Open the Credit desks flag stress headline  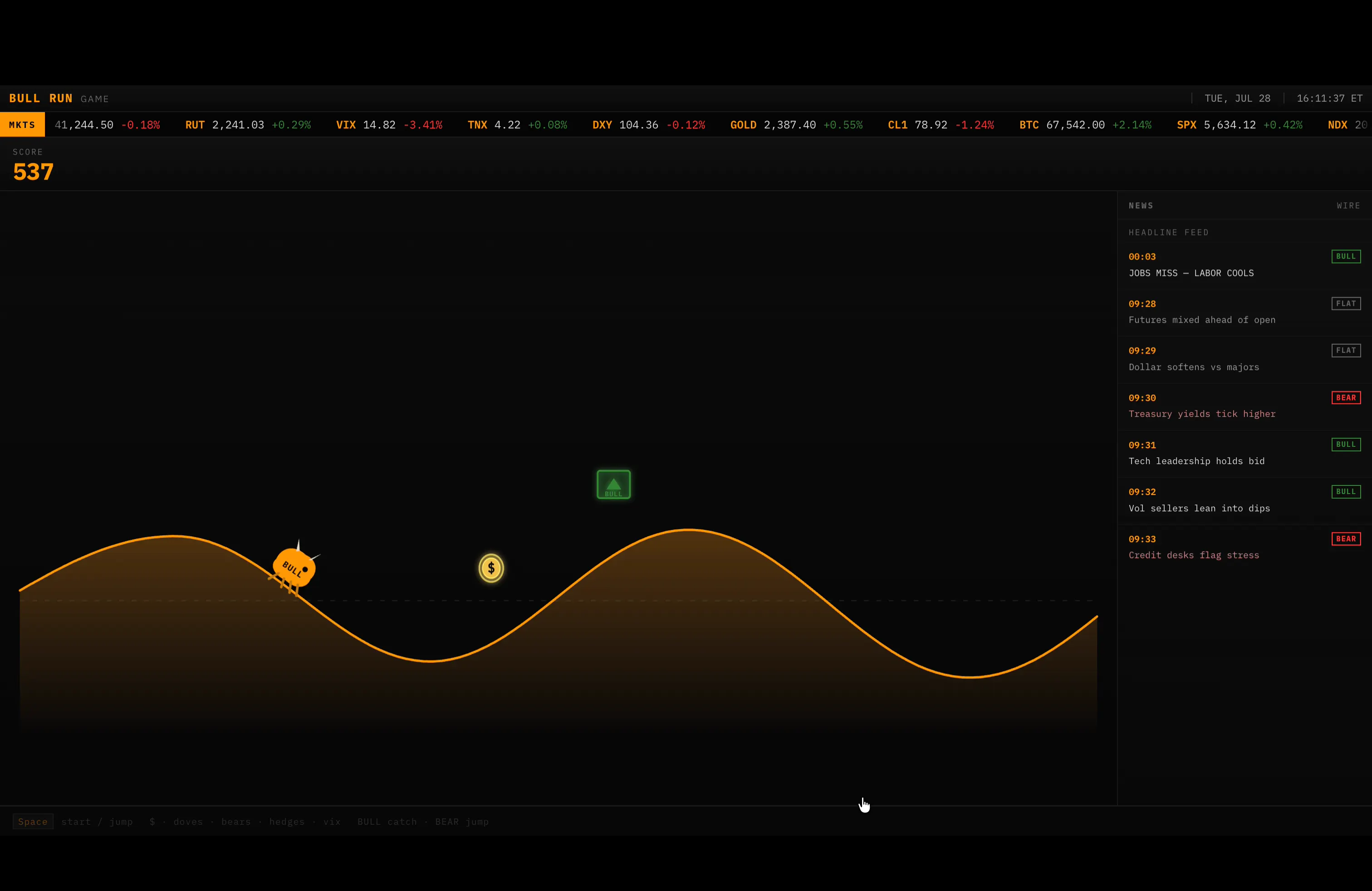1194,555
